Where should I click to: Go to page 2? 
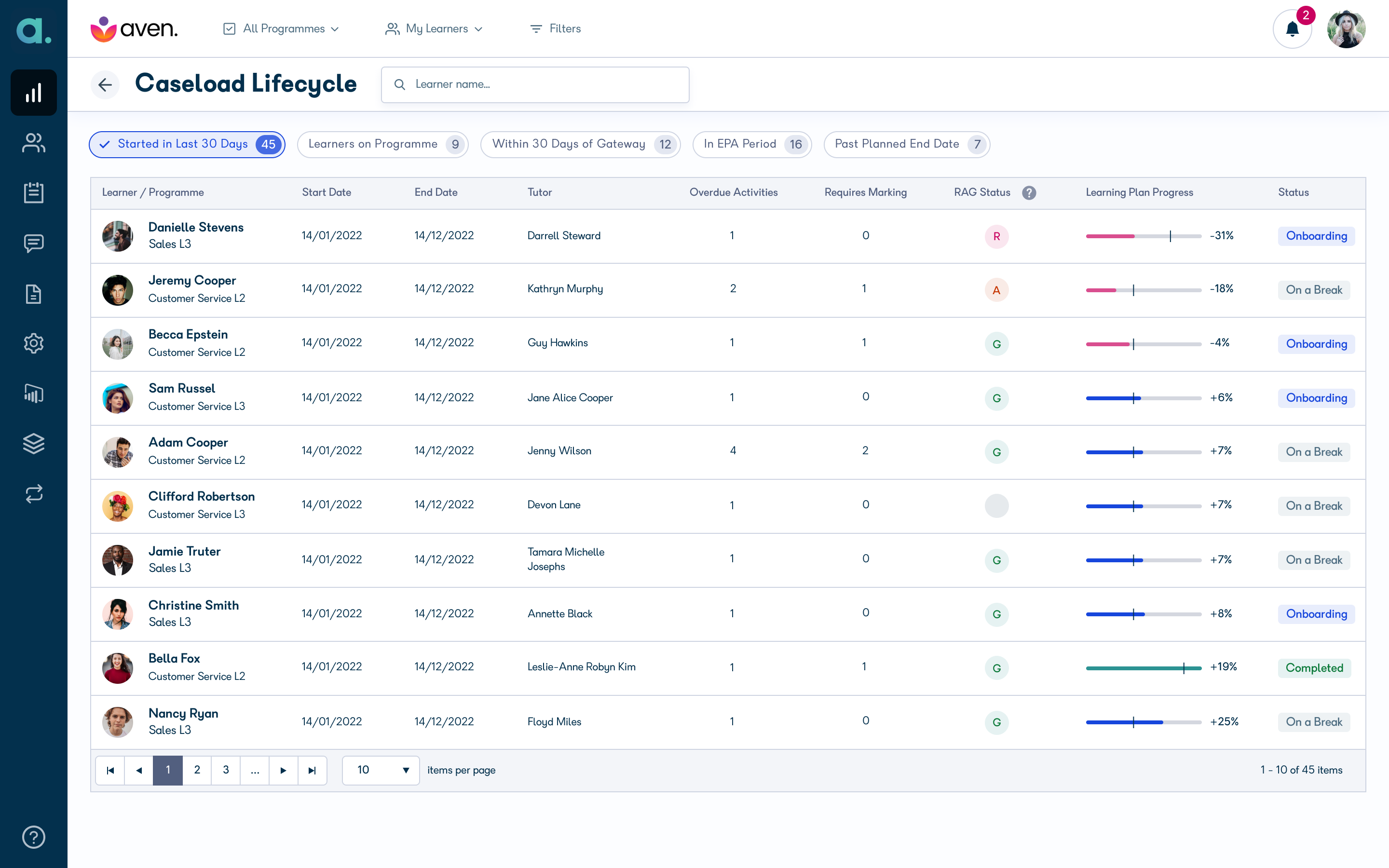(197, 770)
